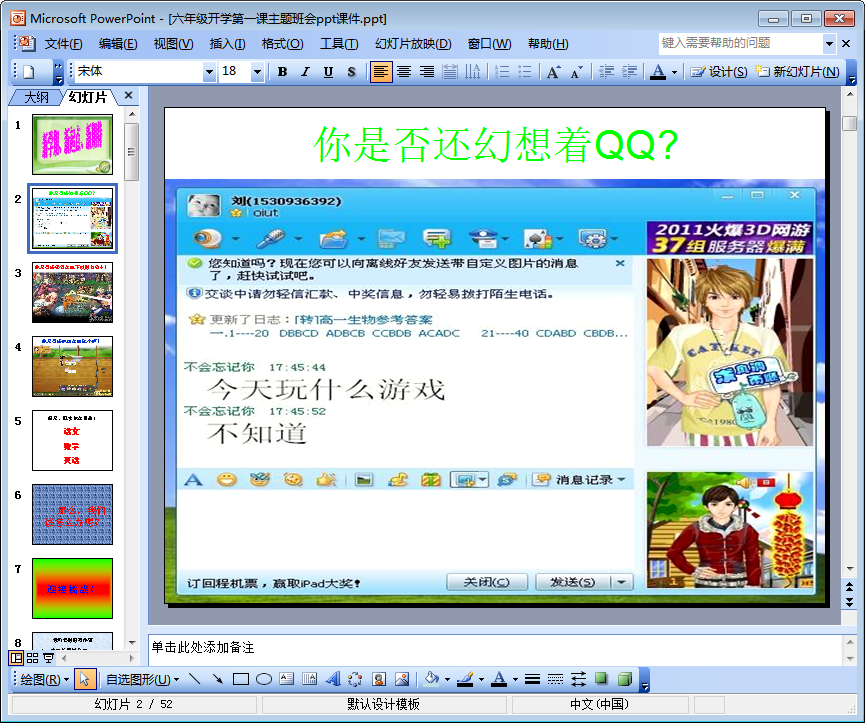Image resolution: width=865 pixels, height=723 pixels.
Task: Select slide 5 thumbnail
Action: coord(72,440)
